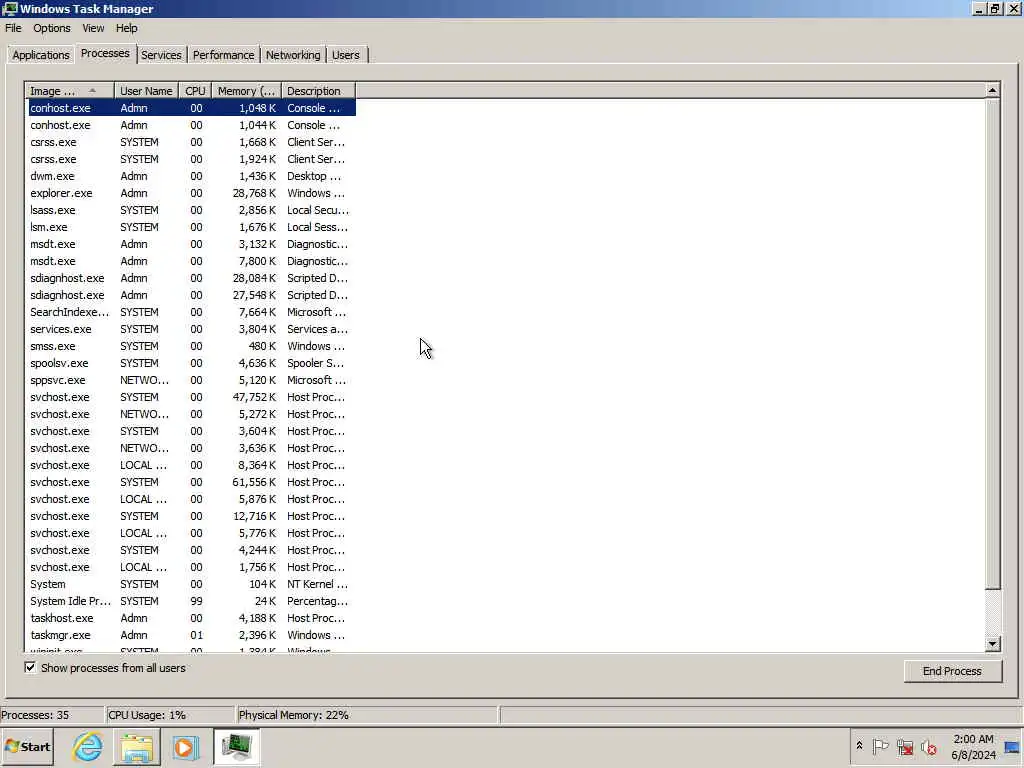Sort by CPU column header
1024x768 pixels.
coord(195,91)
